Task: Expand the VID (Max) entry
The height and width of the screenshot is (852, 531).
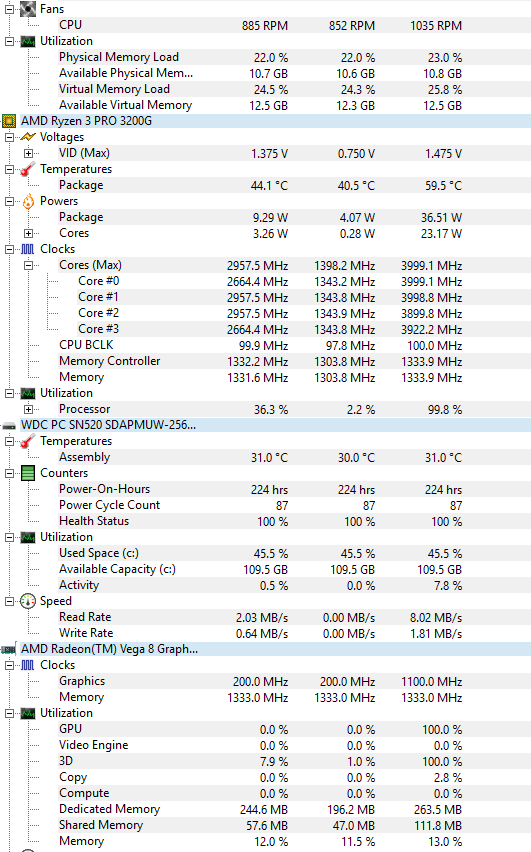Action: pyautogui.click(x=28, y=153)
